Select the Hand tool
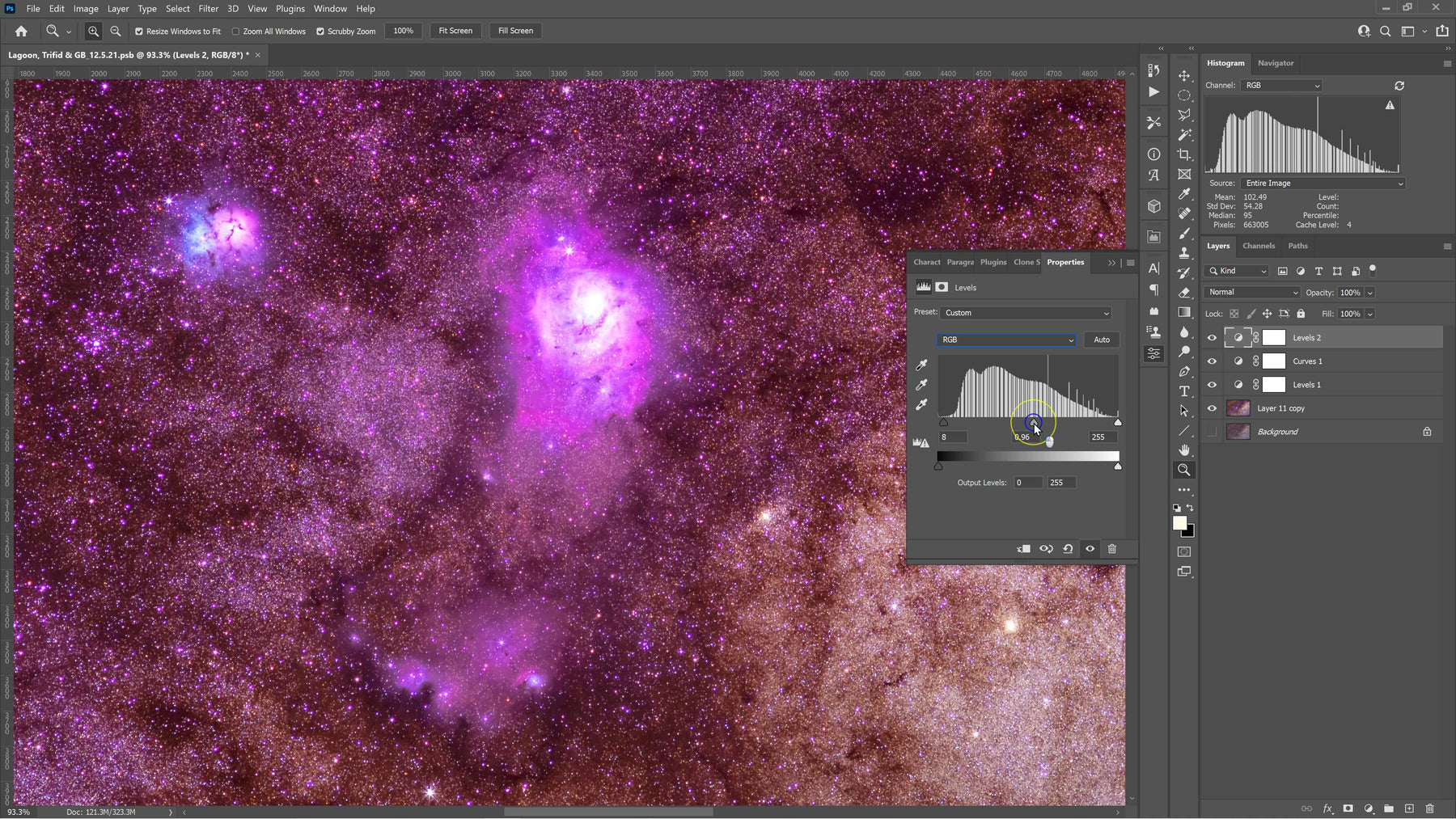 [x=1184, y=449]
